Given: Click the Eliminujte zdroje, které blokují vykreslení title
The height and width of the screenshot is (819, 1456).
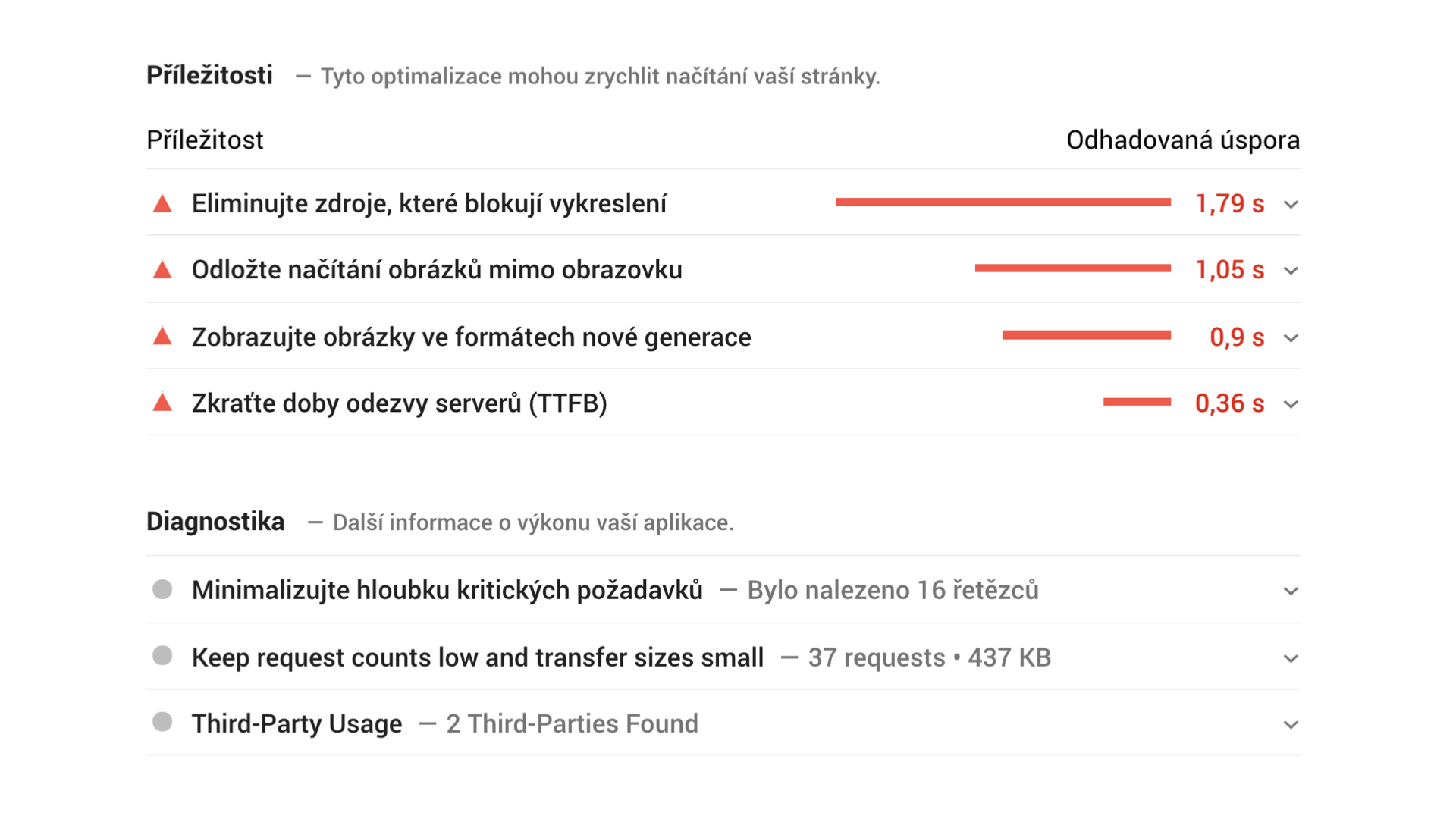Looking at the screenshot, I should 428,204.
